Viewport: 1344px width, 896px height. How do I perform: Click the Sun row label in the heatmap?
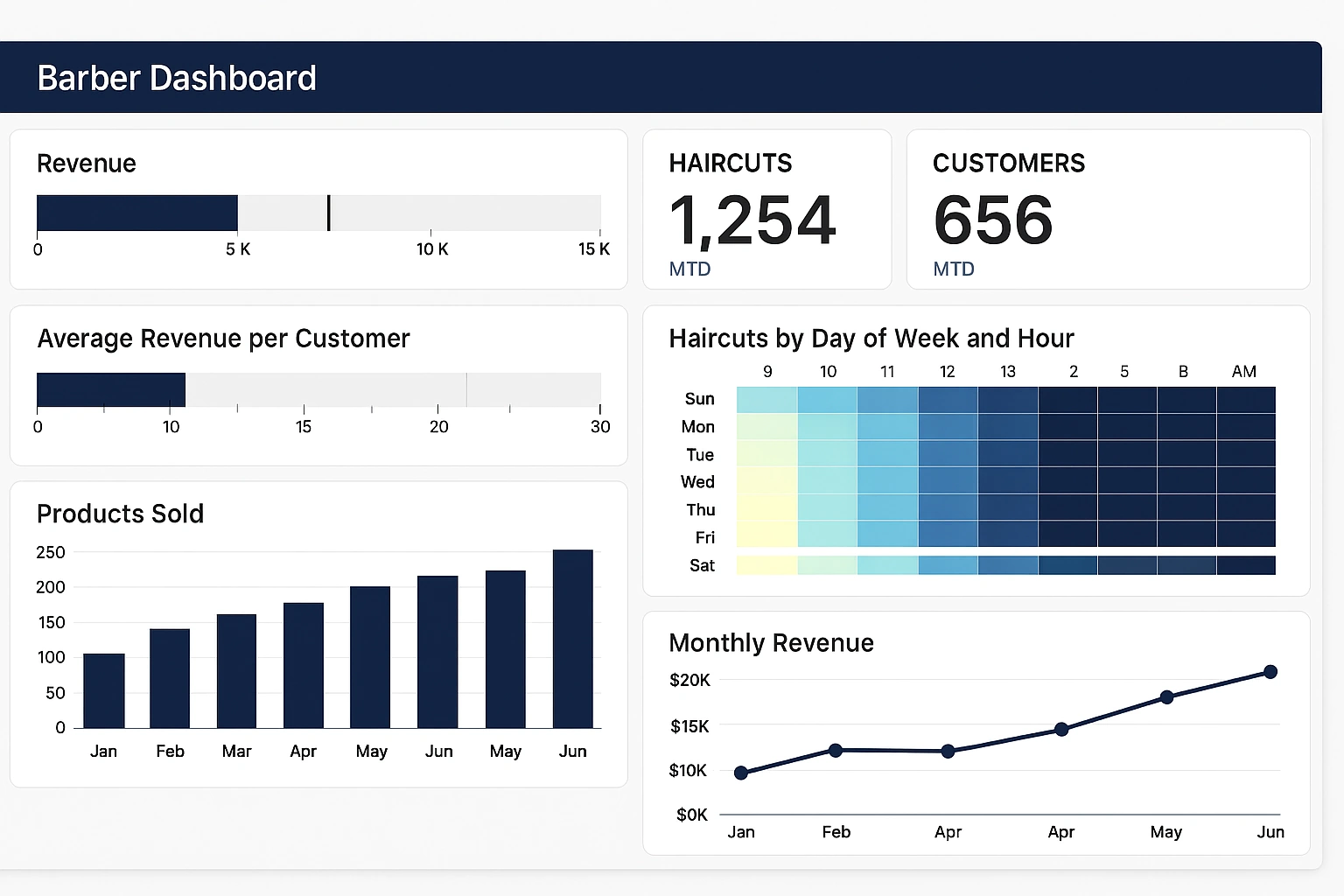point(699,398)
